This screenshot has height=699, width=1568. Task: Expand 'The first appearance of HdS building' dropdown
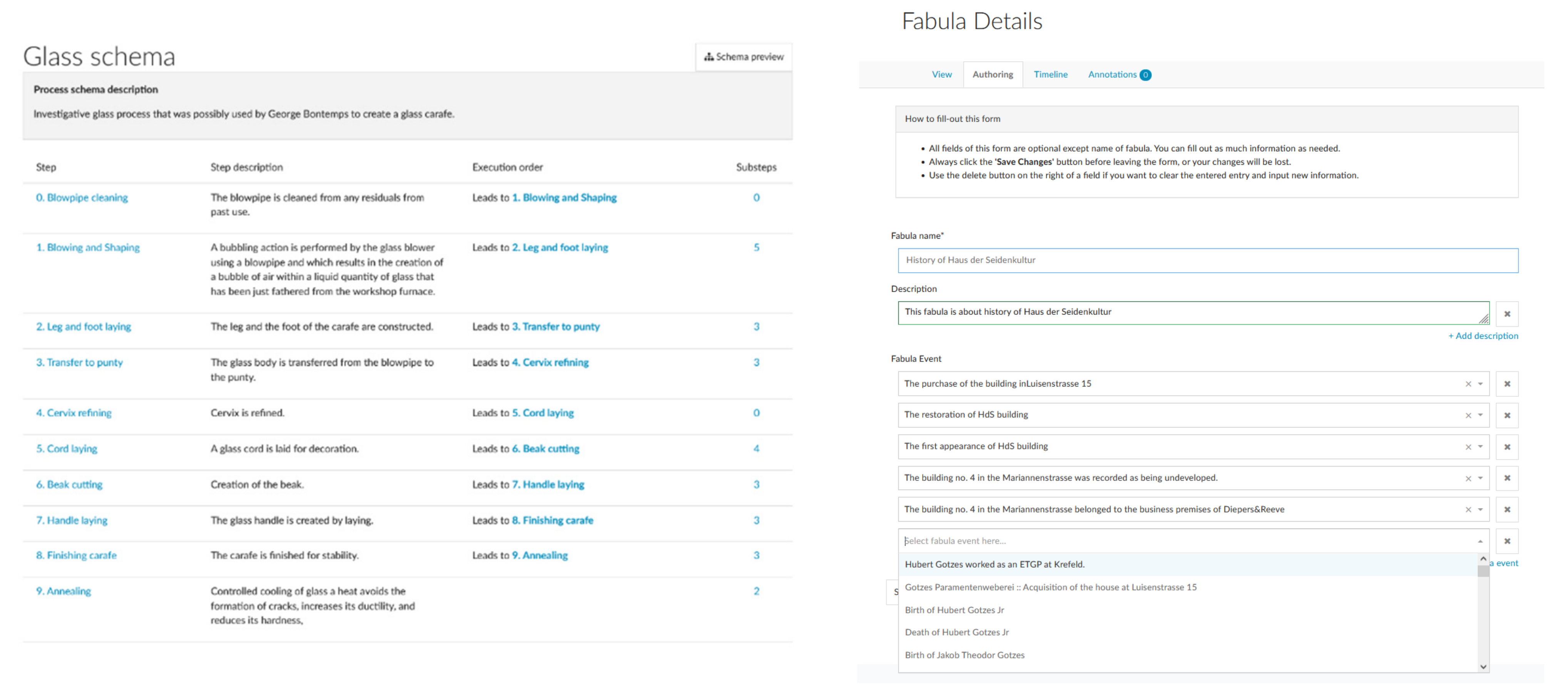[x=1480, y=446]
